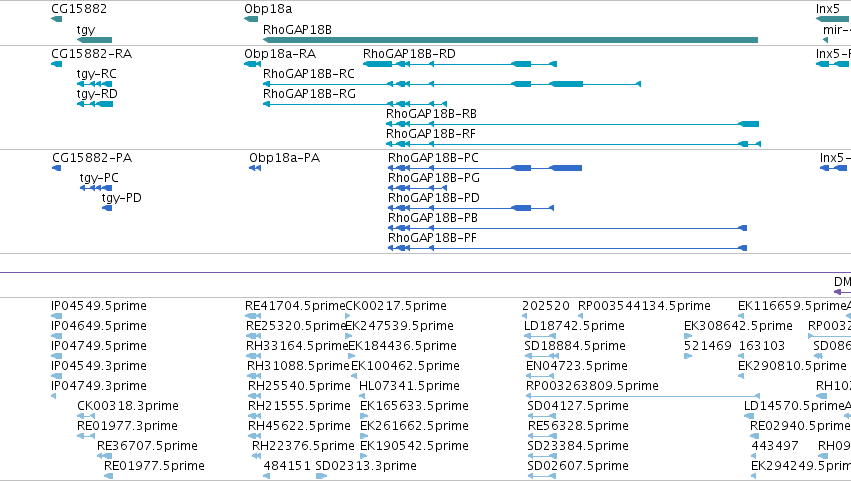This screenshot has width=851, height=481.
Task: Click EST EK165633.5prime
Action: click(x=415, y=407)
